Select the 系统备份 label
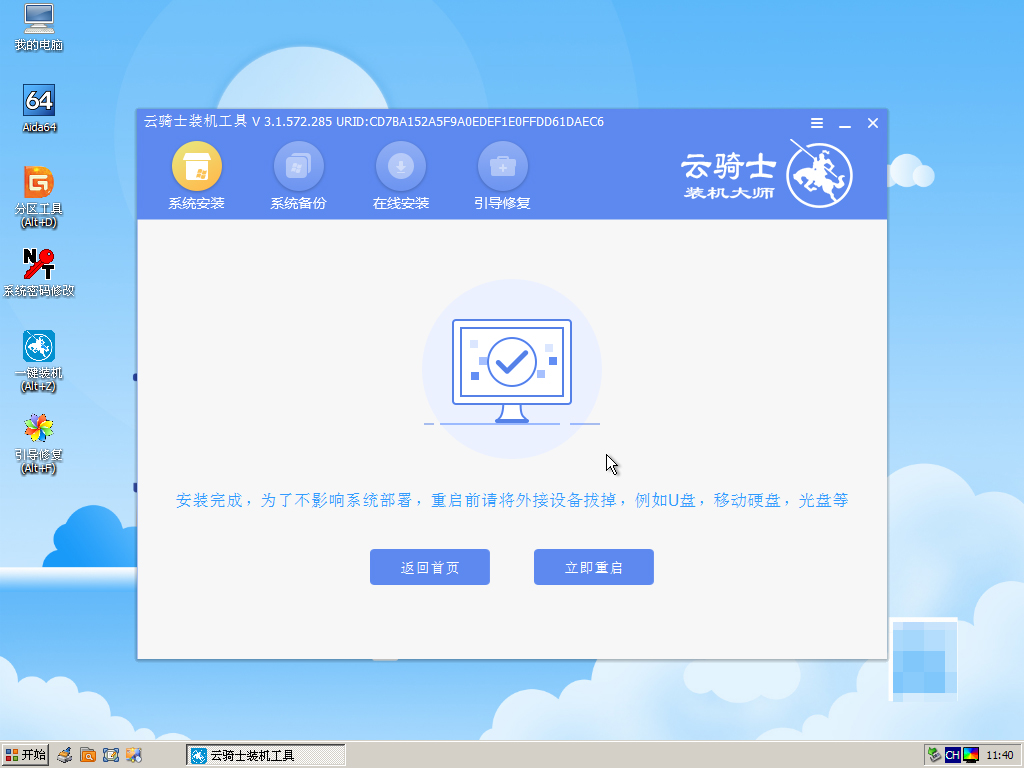The image size is (1024, 768). [x=298, y=203]
